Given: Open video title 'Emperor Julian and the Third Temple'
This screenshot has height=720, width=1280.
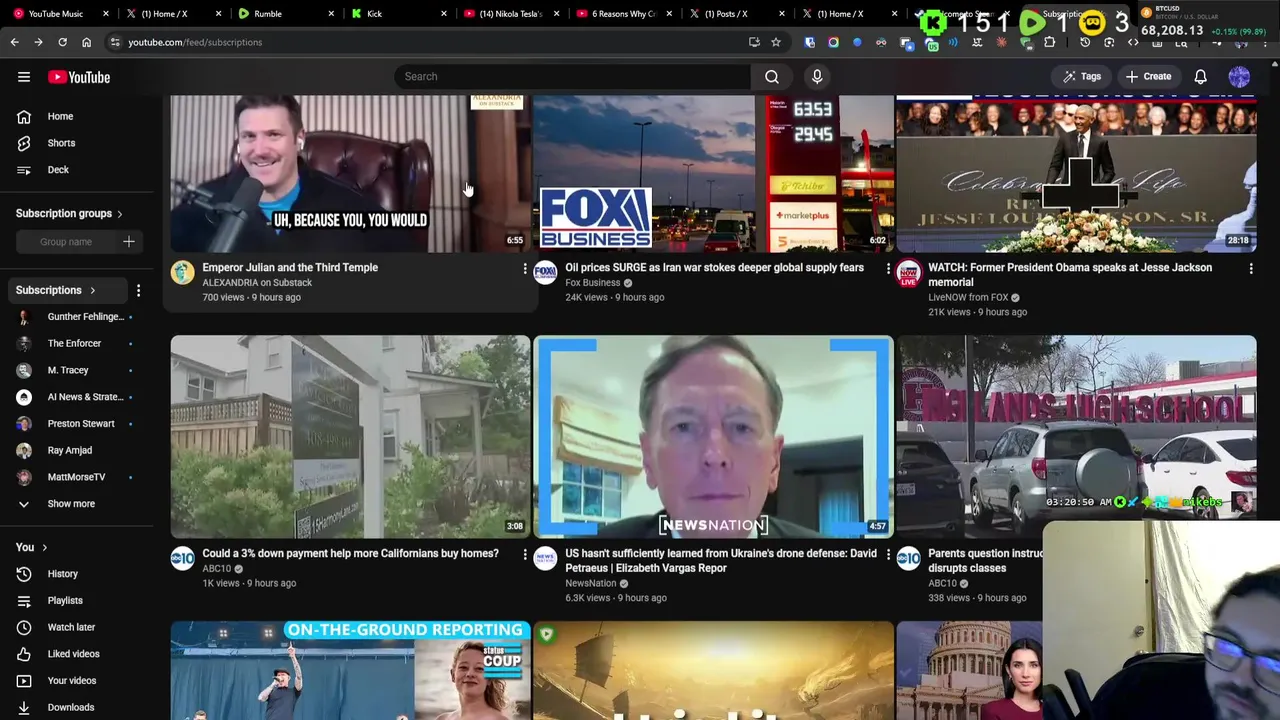Looking at the screenshot, I should pyautogui.click(x=290, y=268).
